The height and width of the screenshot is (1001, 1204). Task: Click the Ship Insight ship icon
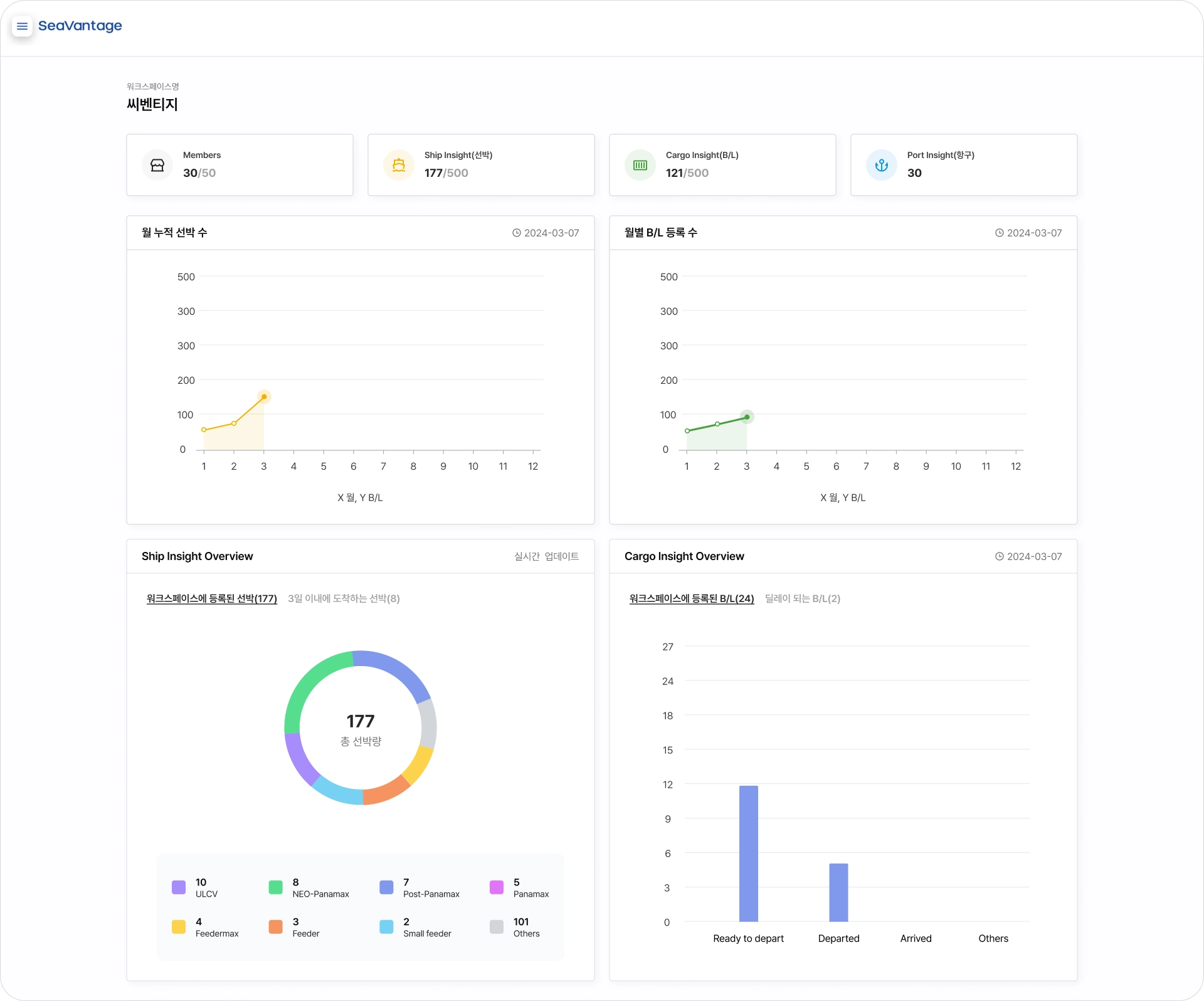pos(399,165)
